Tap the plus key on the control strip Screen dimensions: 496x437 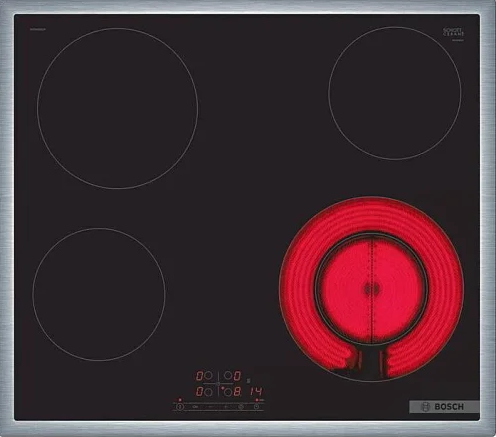[x=226, y=407]
